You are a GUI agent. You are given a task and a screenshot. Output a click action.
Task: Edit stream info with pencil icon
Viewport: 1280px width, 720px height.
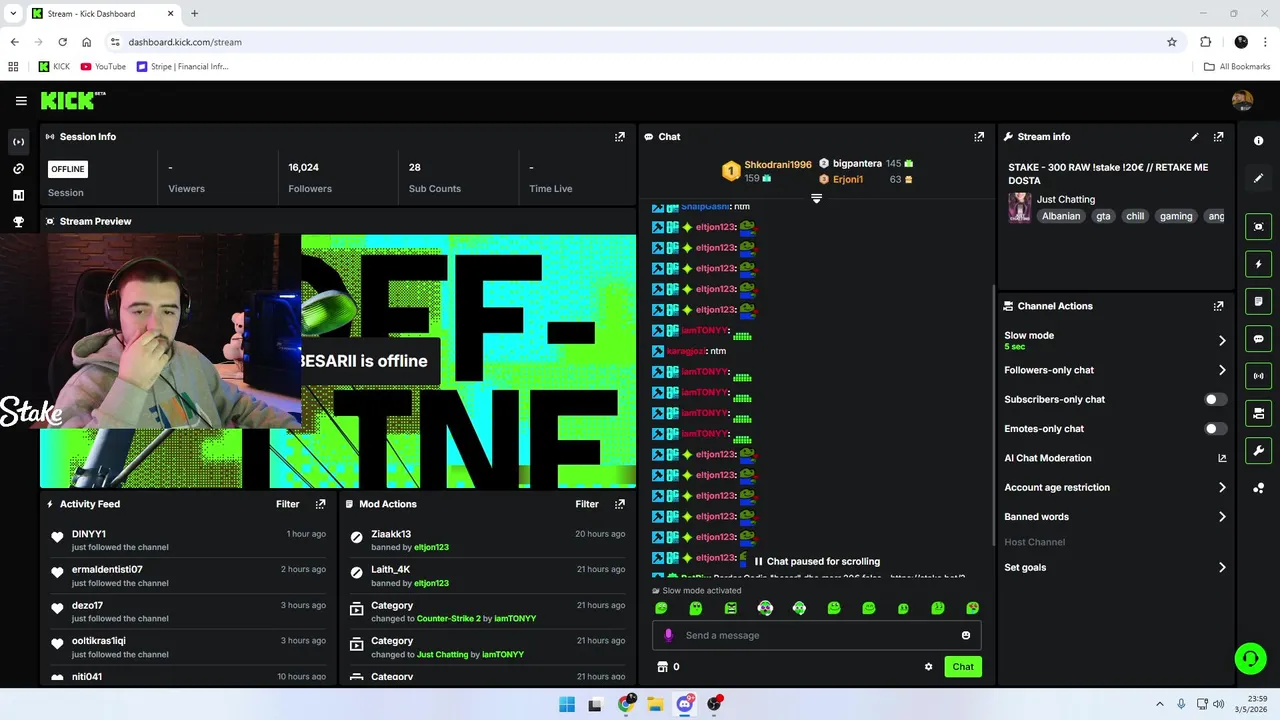[x=1194, y=137]
